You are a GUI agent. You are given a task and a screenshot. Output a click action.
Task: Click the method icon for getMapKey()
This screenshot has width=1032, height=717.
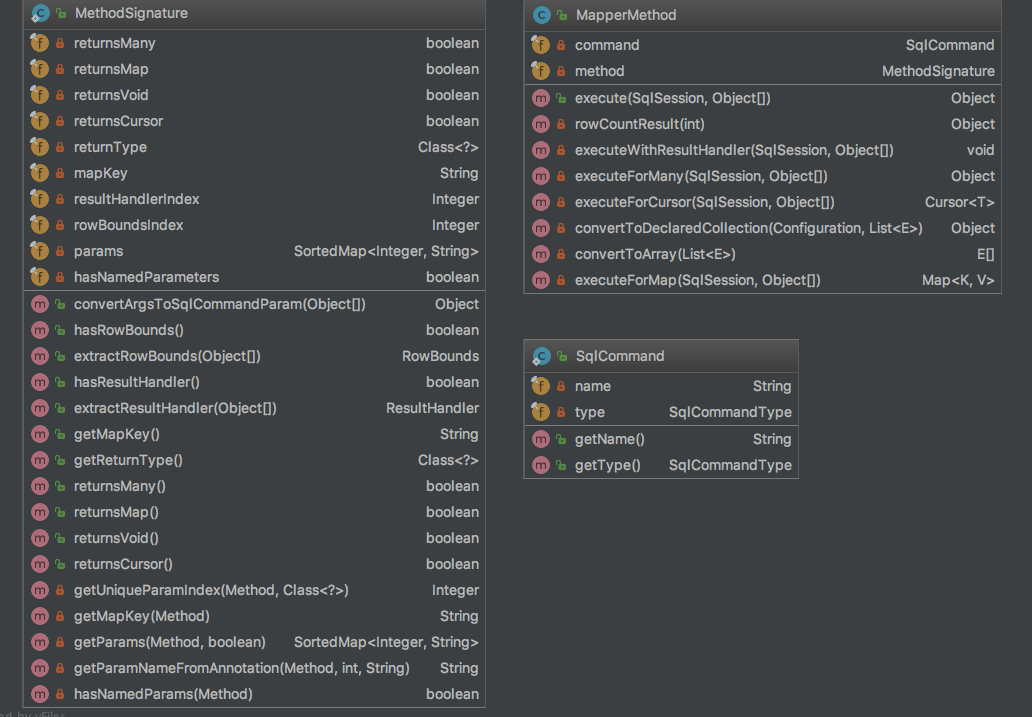click(40, 435)
